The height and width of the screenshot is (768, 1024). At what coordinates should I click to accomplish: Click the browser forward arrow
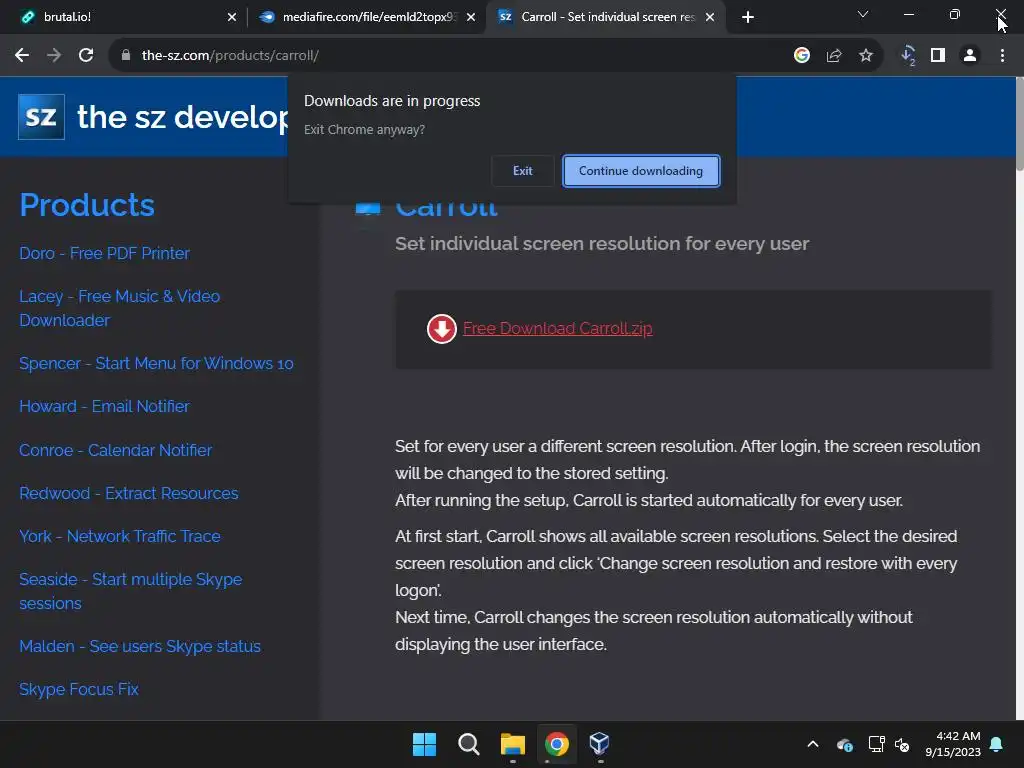click(x=54, y=56)
